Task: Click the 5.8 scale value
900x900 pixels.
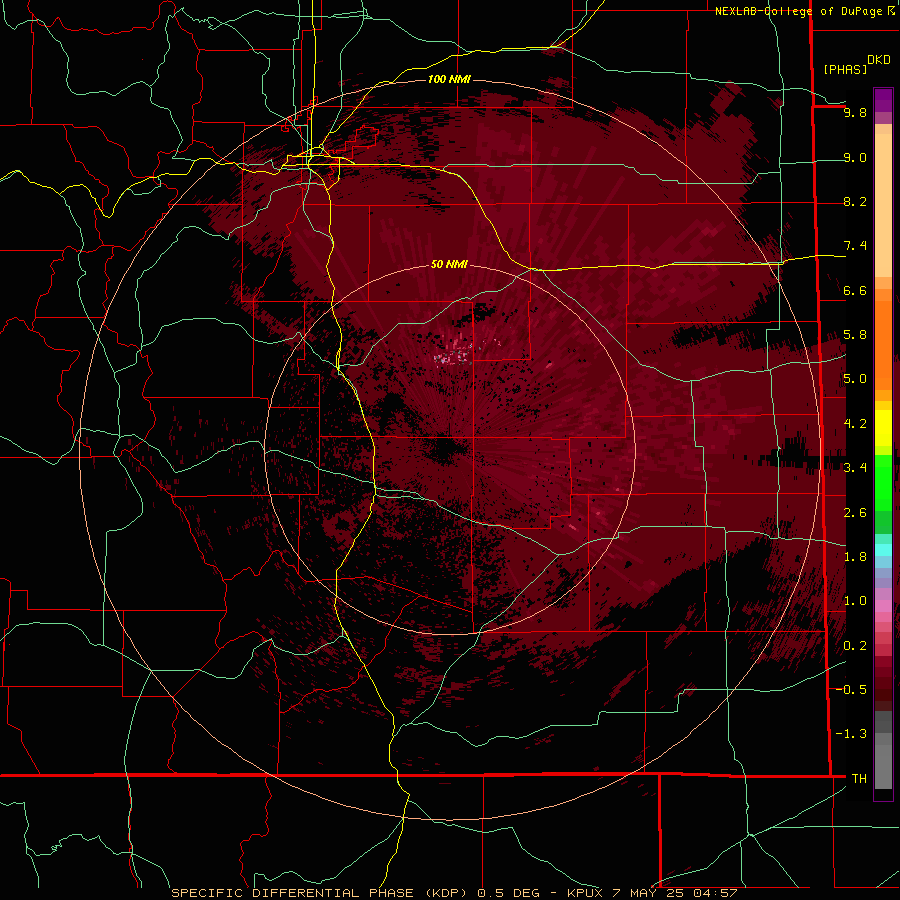Action: click(855, 335)
